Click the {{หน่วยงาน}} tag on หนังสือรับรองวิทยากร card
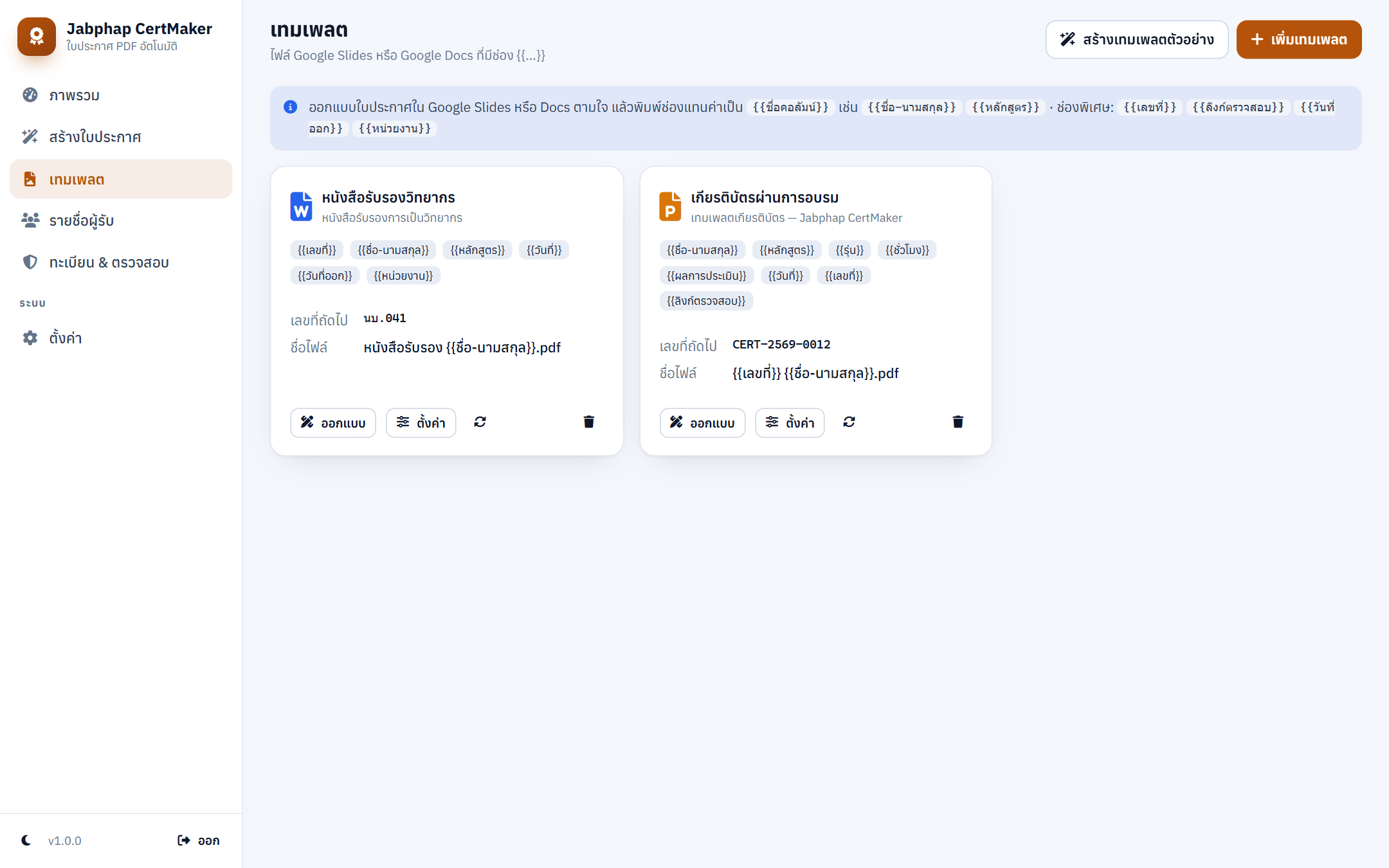Image resolution: width=1389 pixels, height=868 pixels. click(404, 276)
